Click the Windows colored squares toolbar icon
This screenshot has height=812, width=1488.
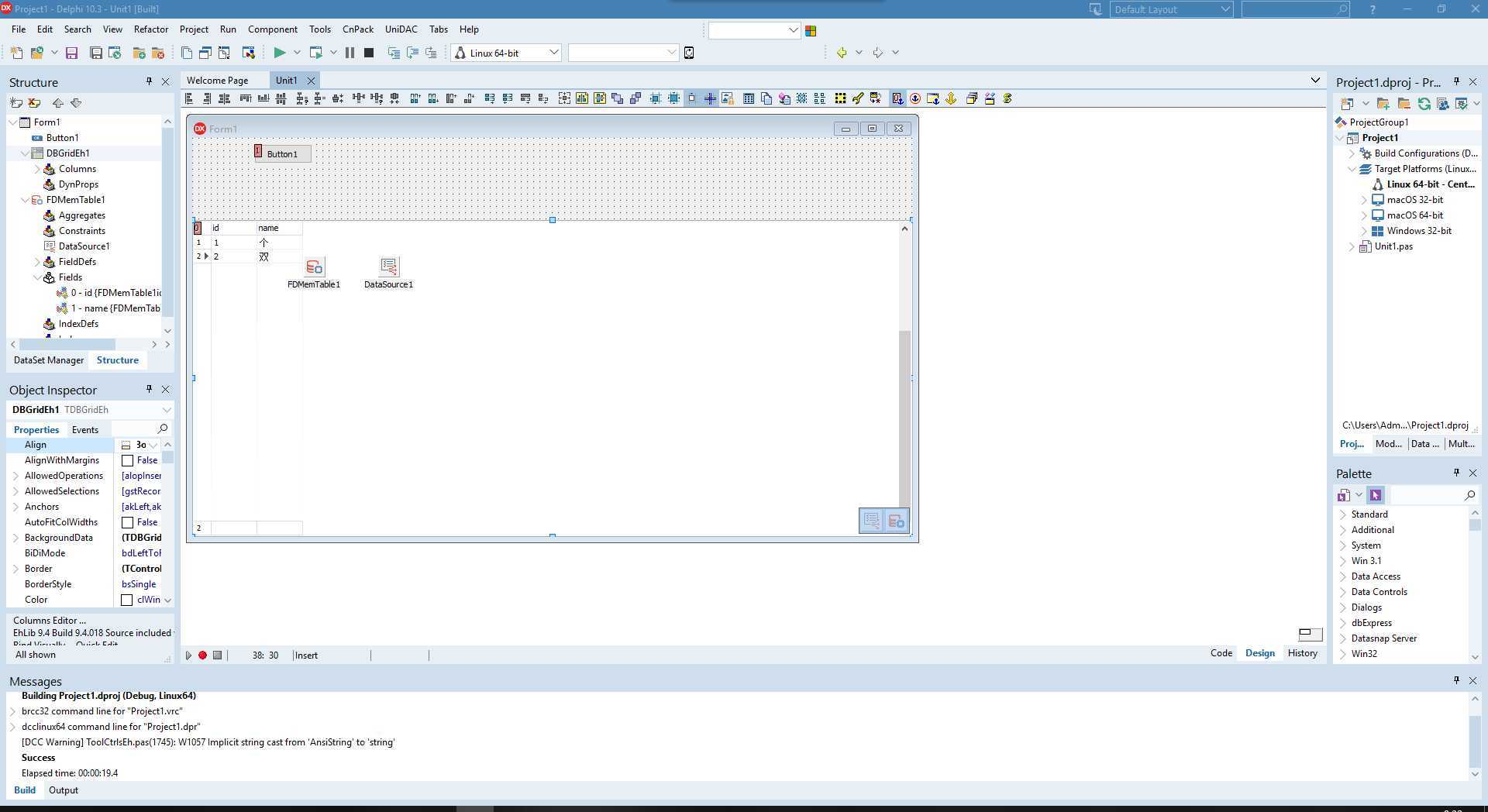811,30
